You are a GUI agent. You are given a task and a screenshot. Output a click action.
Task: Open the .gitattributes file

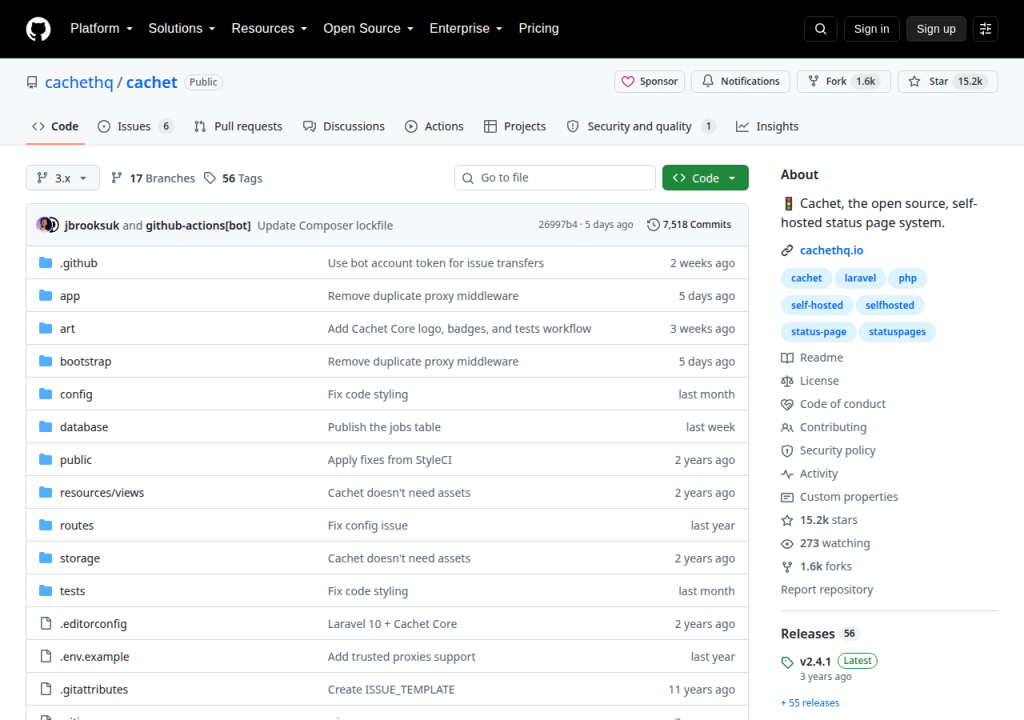click(94, 689)
